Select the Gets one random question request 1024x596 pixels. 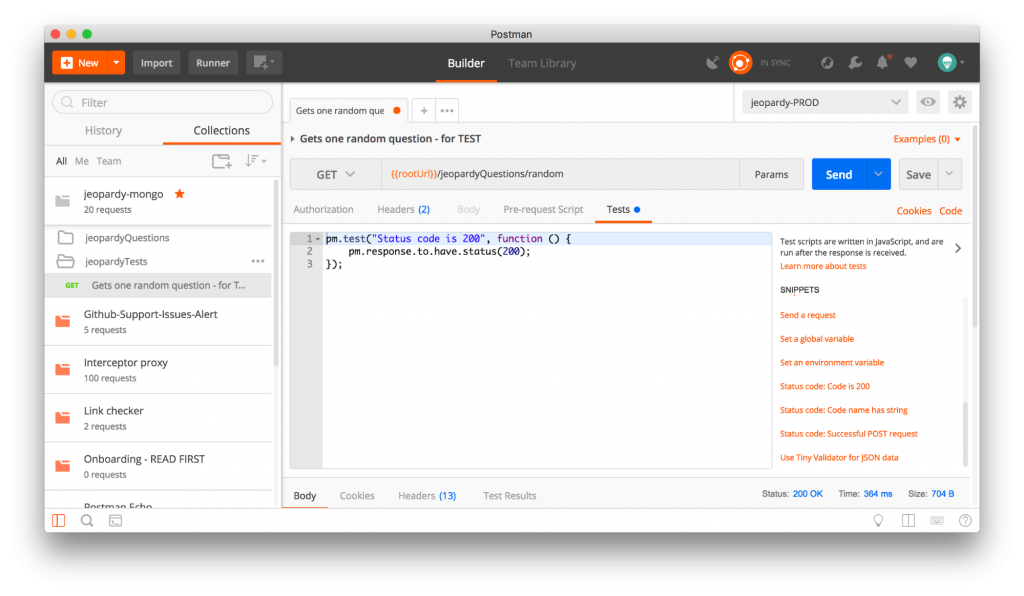[x=159, y=285]
